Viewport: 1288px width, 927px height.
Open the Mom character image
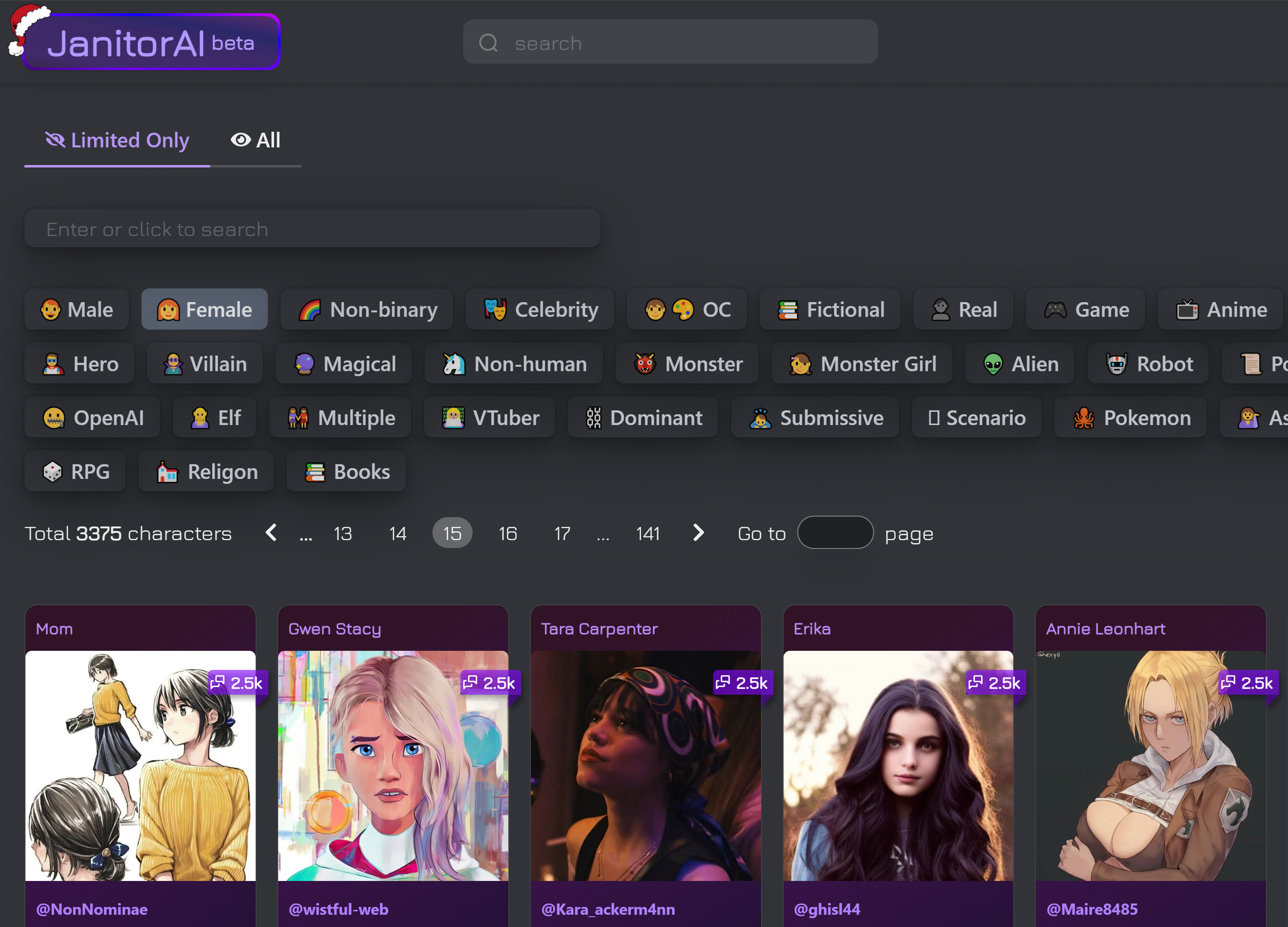[140, 766]
